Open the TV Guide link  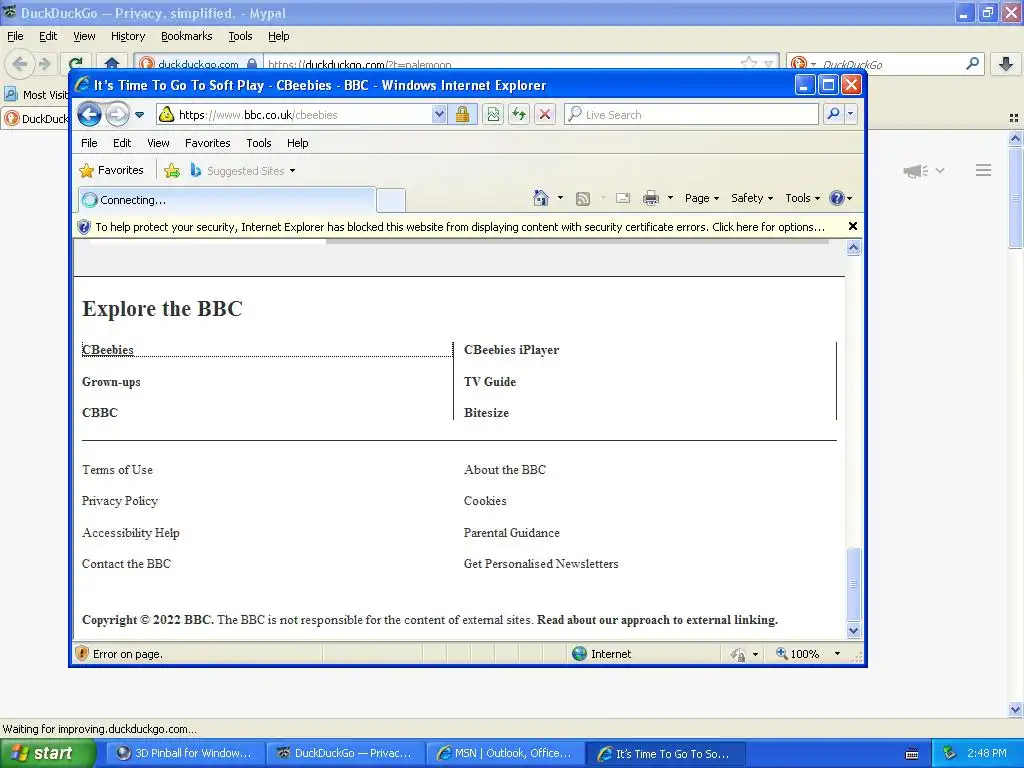pyautogui.click(x=490, y=382)
